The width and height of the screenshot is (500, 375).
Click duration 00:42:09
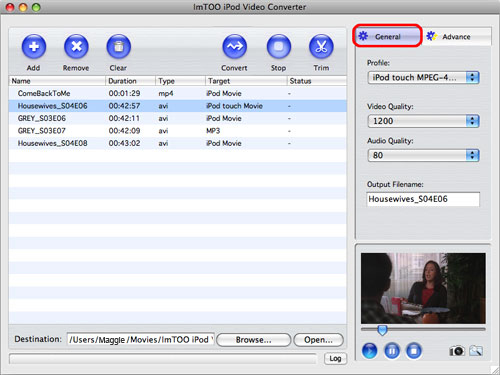[x=124, y=131]
